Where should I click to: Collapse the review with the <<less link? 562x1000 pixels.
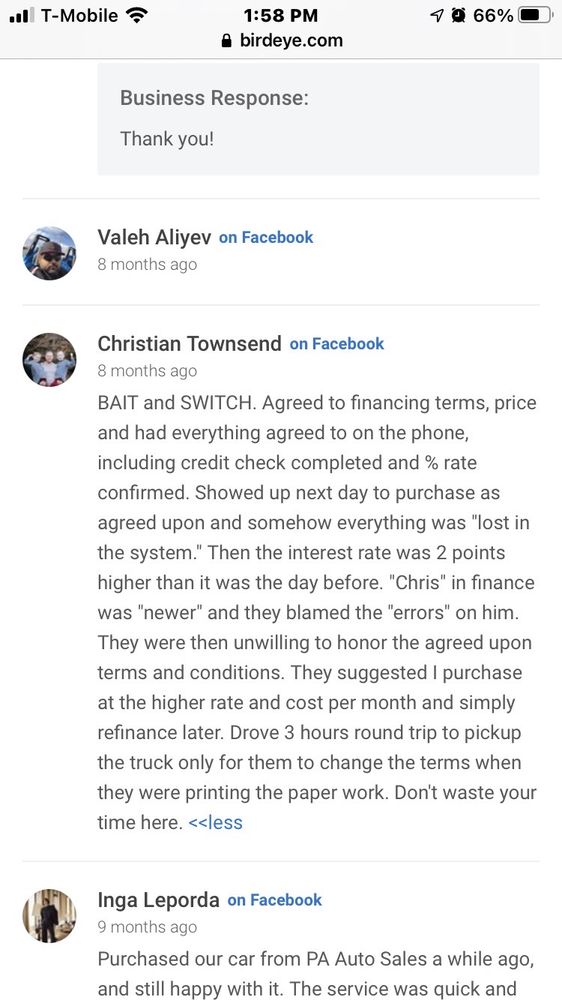tap(216, 822)
